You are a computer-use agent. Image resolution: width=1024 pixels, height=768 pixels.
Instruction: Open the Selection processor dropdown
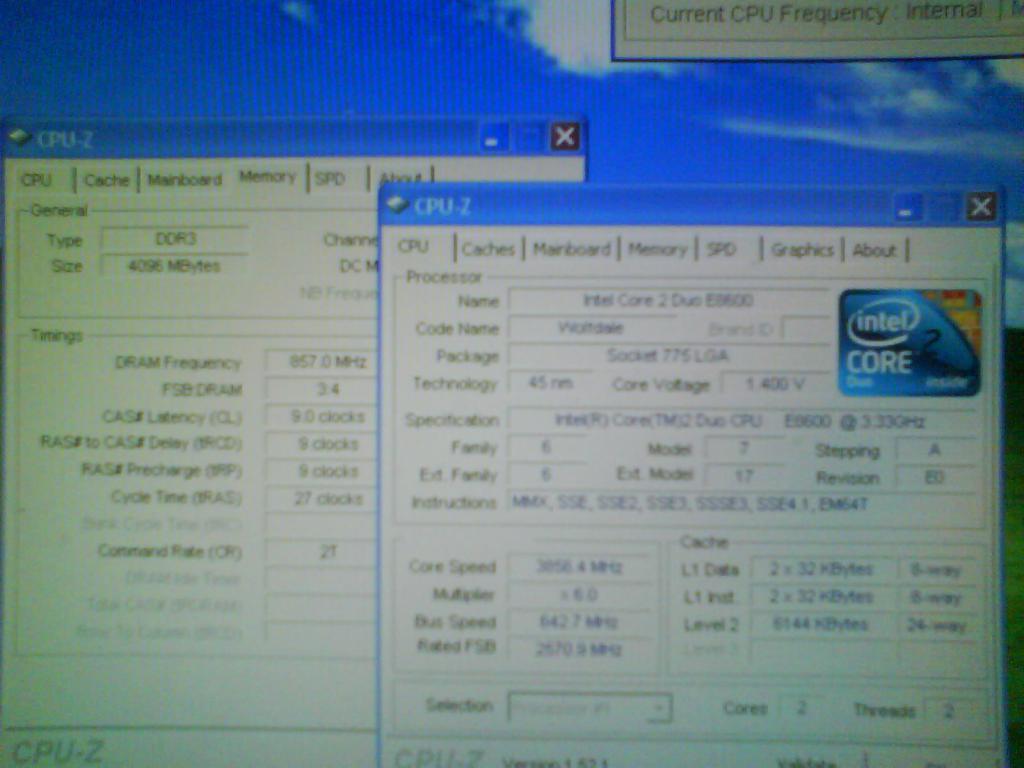590,707
